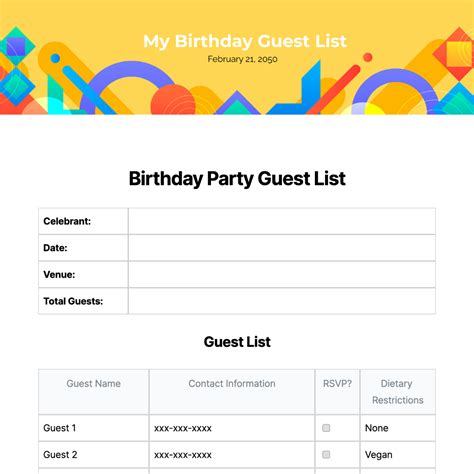Click the 'Guest 1' name cell
Image resolution: width=474 pixels, height=474 pixels.
(94, 428)
